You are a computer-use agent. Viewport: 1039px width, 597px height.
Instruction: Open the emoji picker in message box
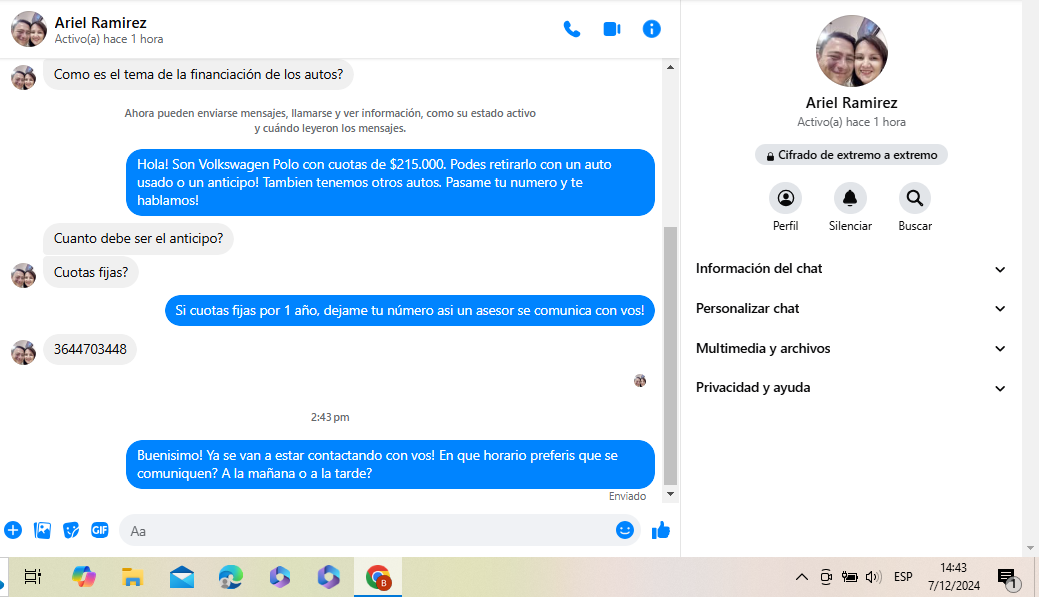tap(625, 530)
